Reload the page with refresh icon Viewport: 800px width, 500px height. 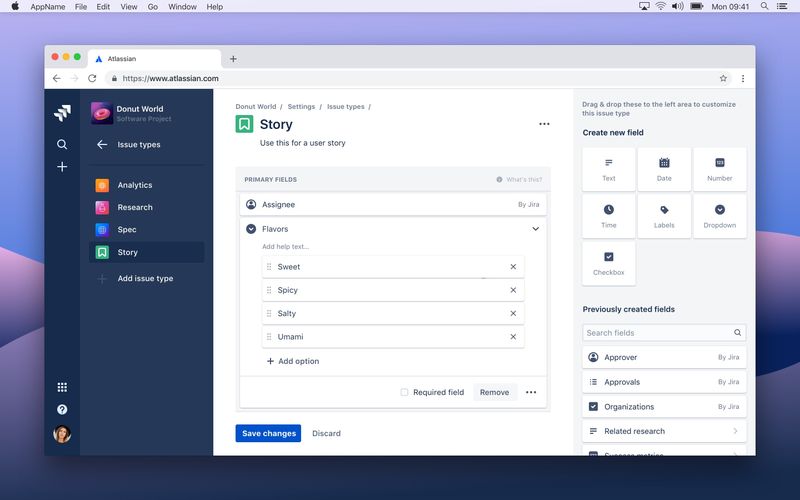92,79
